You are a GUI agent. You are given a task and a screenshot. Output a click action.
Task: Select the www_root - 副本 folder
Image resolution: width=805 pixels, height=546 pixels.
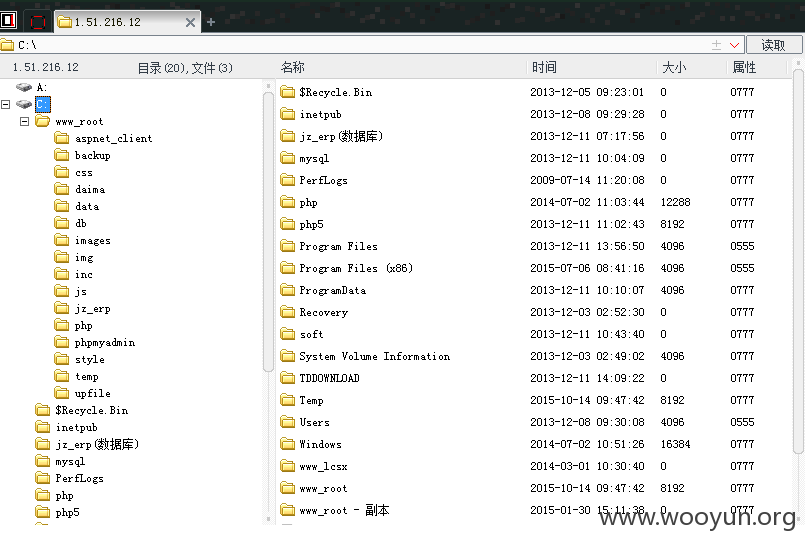[344, 510]
